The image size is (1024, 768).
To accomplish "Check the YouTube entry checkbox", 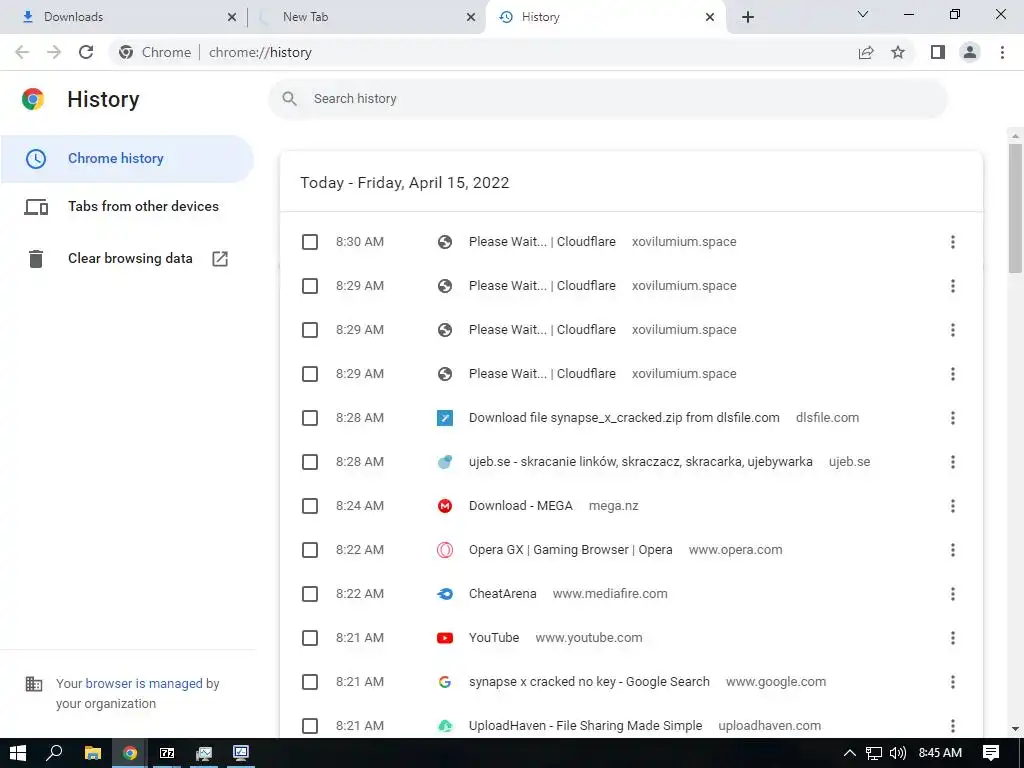I will tap(310, 638).
